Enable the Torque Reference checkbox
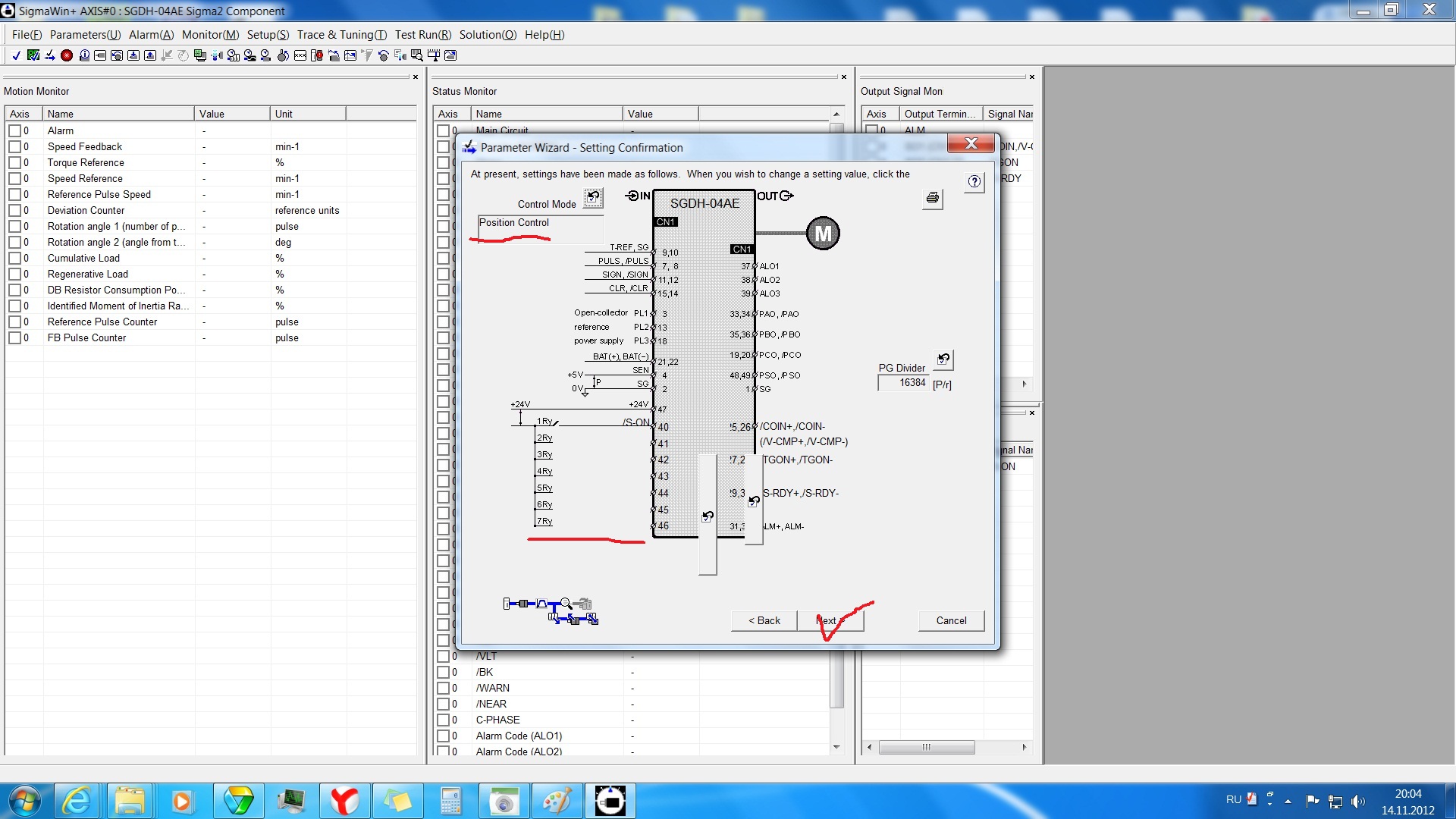 coord(14,162)
